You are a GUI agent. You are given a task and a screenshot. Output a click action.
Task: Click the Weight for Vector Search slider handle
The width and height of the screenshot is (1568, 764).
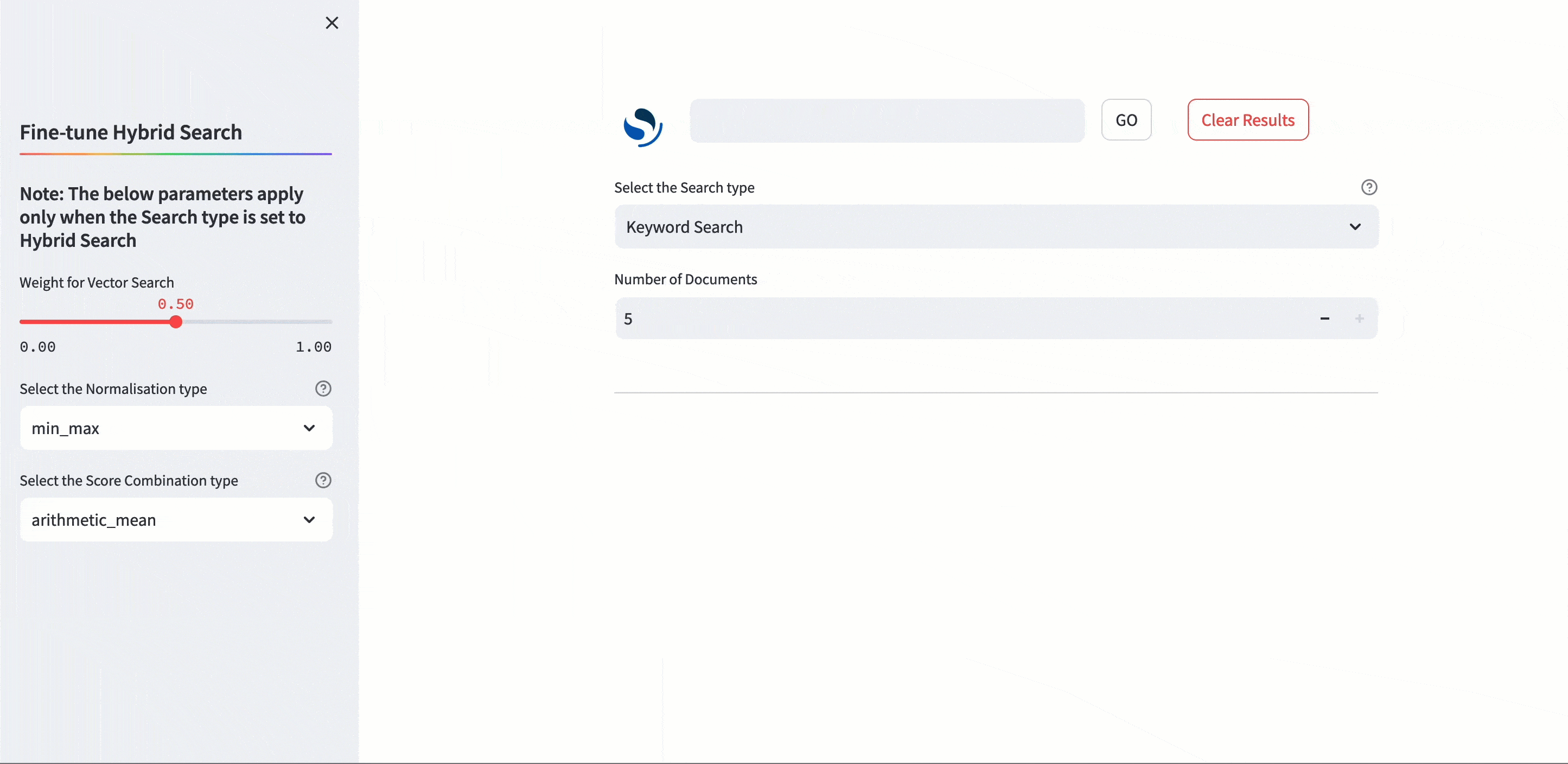pyautogui.click(x=175, y=322)
